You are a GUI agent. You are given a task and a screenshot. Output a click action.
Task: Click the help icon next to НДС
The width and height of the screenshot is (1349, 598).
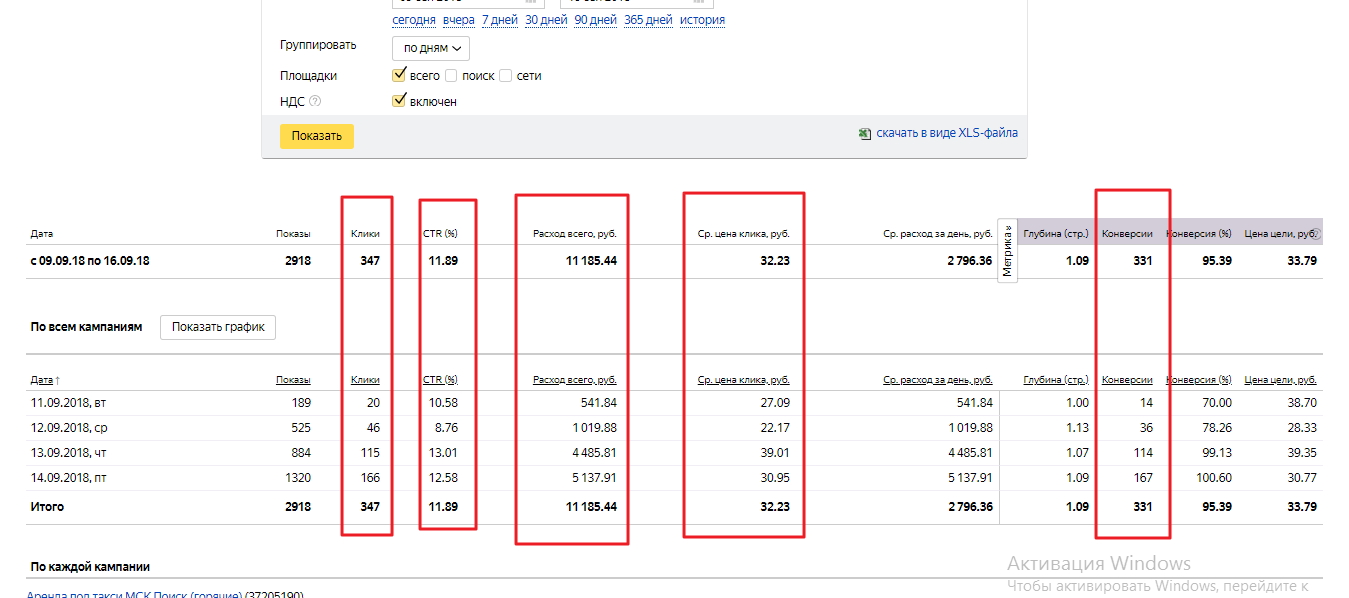point(315,101)
